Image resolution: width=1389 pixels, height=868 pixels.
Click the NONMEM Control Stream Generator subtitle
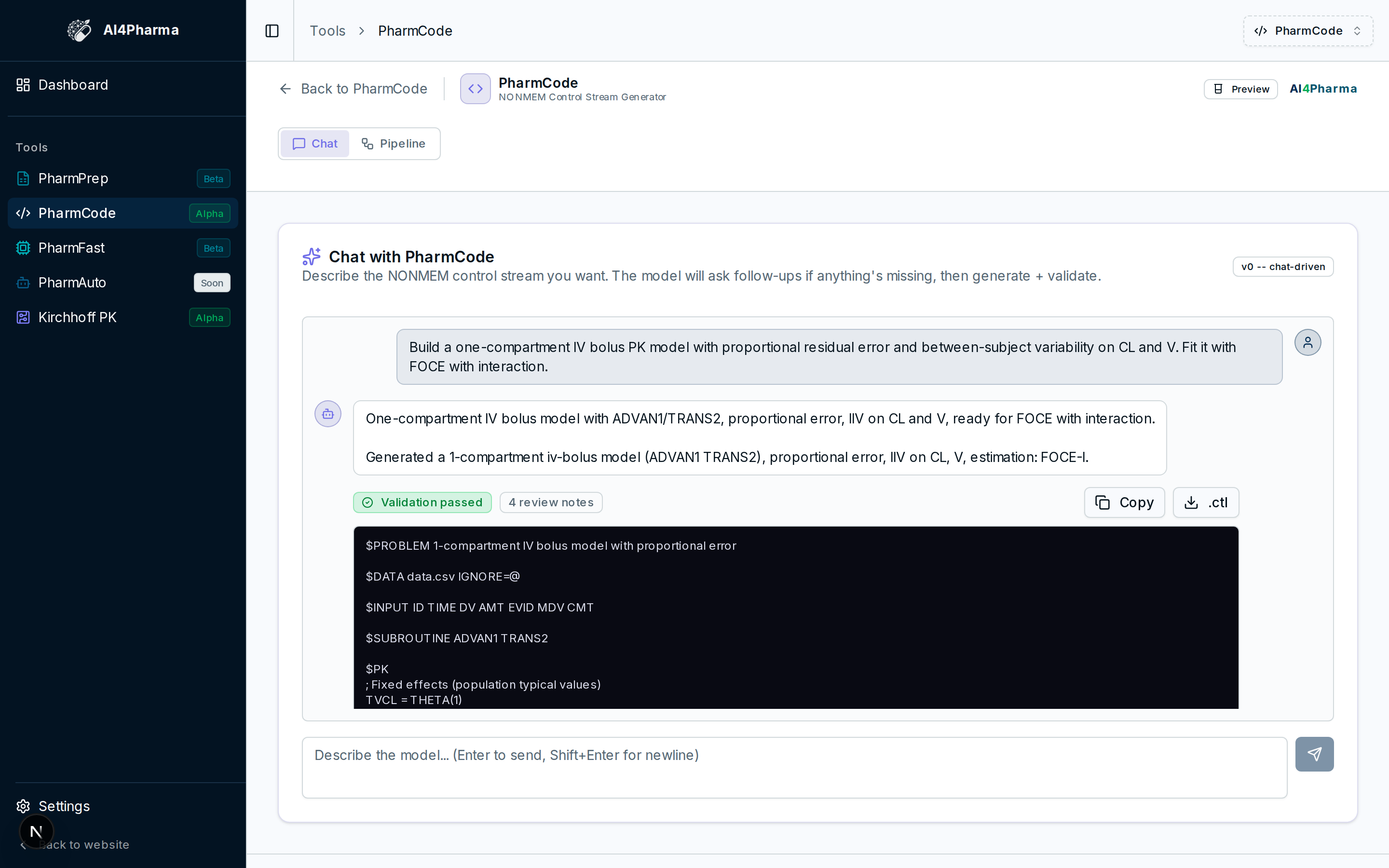[x=582, y=97]
